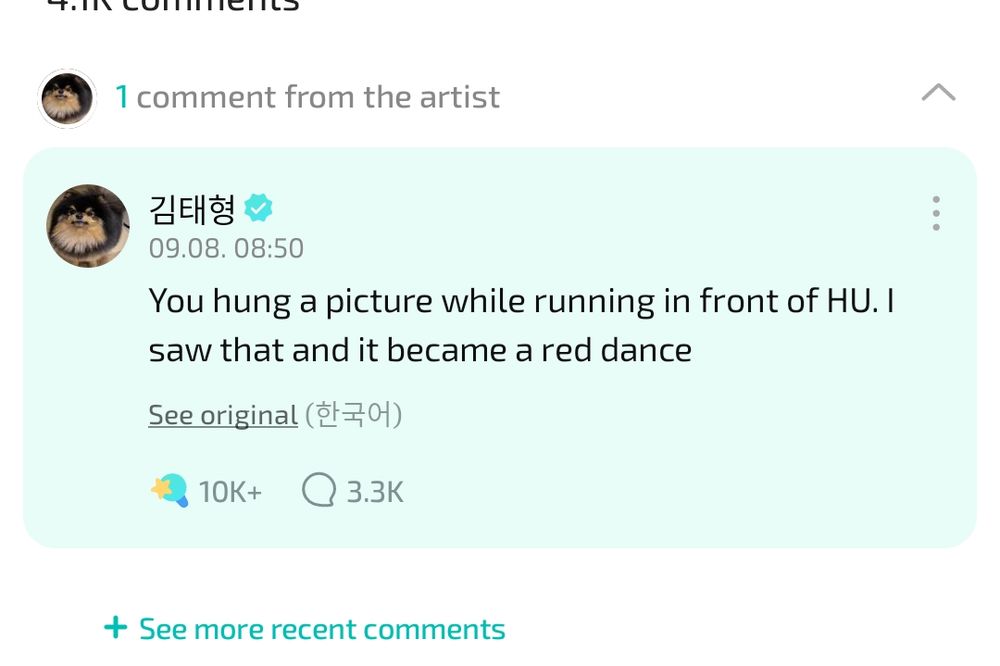
Task: Click See more recent comments
Action: tap(322, 629)
